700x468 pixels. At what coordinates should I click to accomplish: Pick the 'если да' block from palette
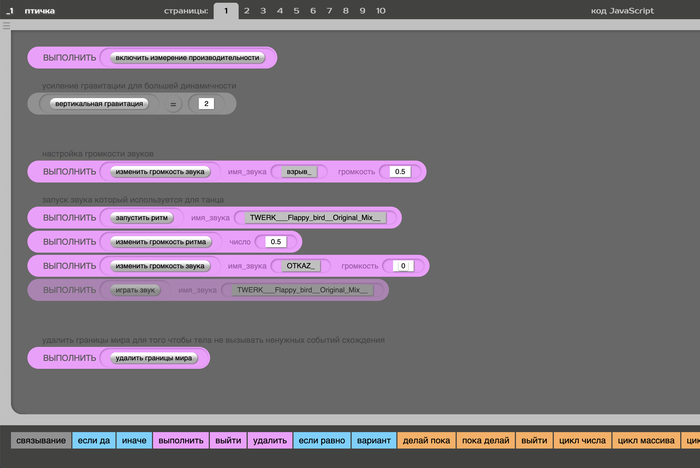[x=93, y=440]
